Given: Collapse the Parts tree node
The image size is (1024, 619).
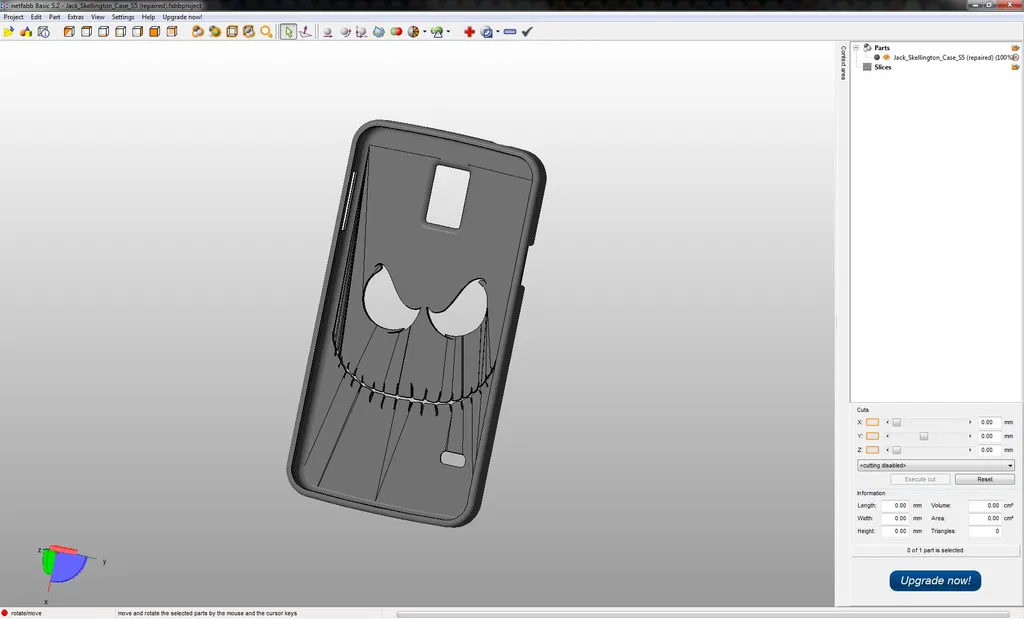Looking at the screenshot, I should (x=856, y=47).
